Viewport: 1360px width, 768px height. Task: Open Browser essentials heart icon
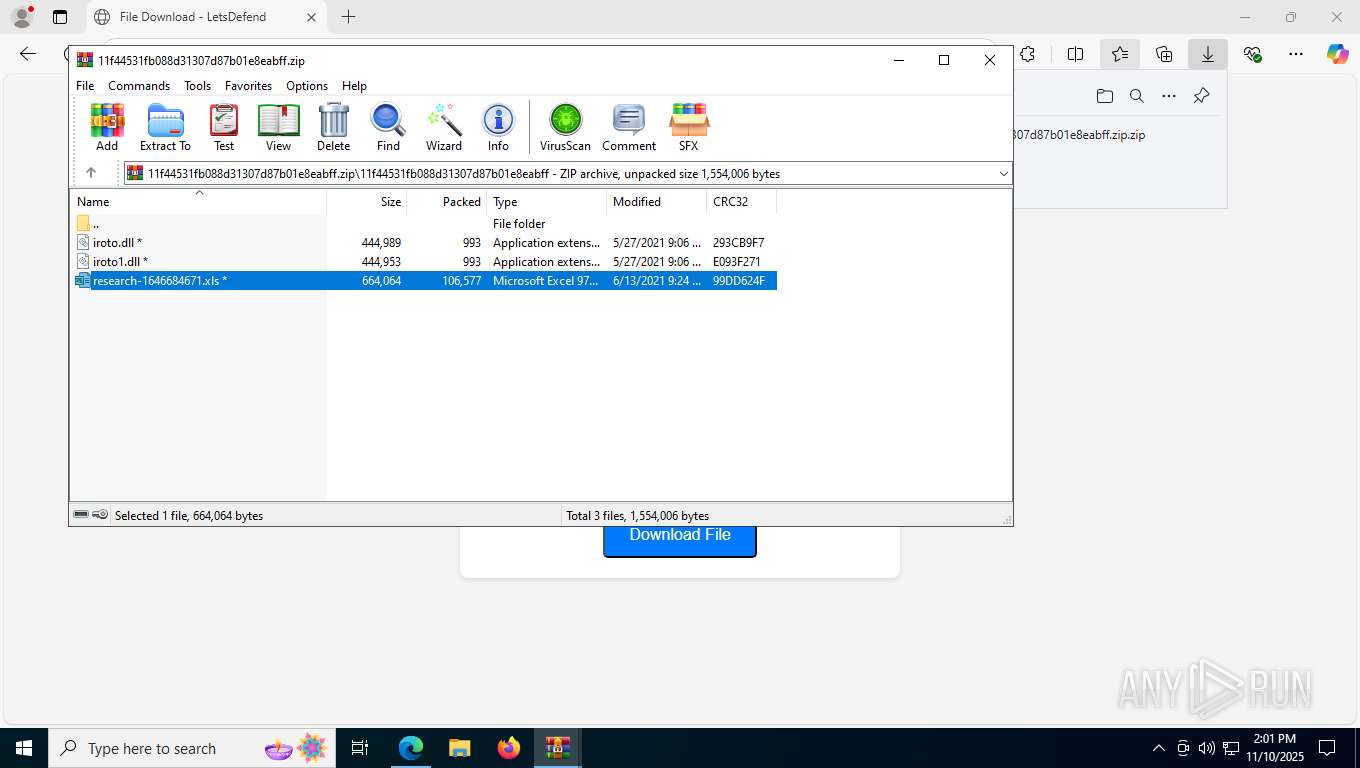pyautogui.click(x=1252, y=54)
